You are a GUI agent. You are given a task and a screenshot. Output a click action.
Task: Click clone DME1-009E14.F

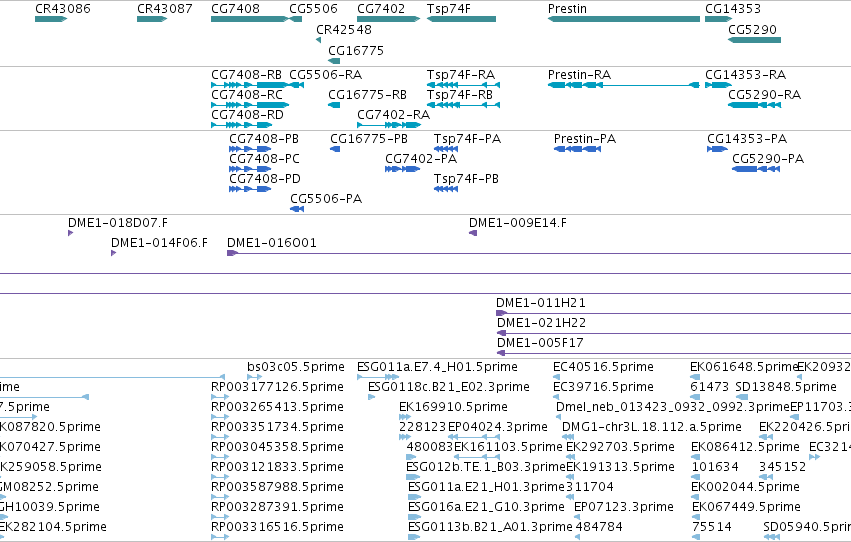point(473,233)
